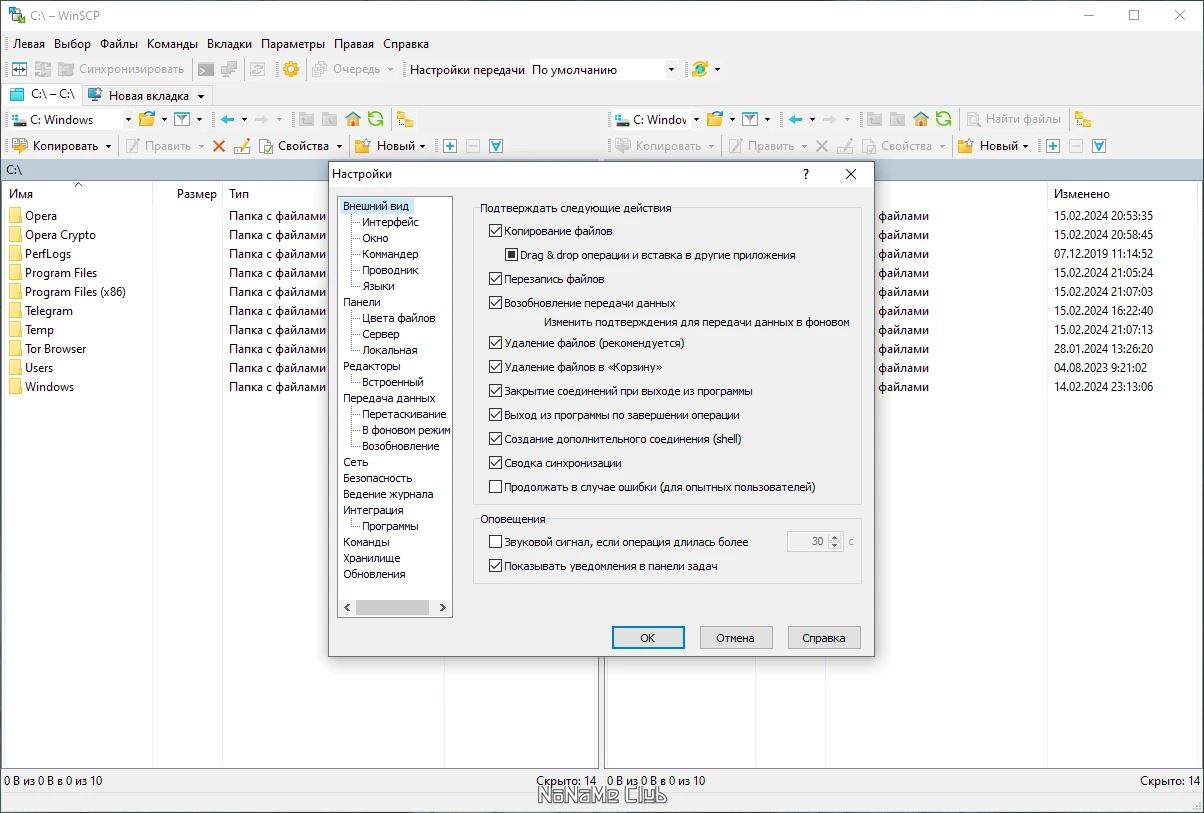Open the По умолчанию transfer settings dropdown
Viewport: 1204px width, 813px height.
pos(603,70)
